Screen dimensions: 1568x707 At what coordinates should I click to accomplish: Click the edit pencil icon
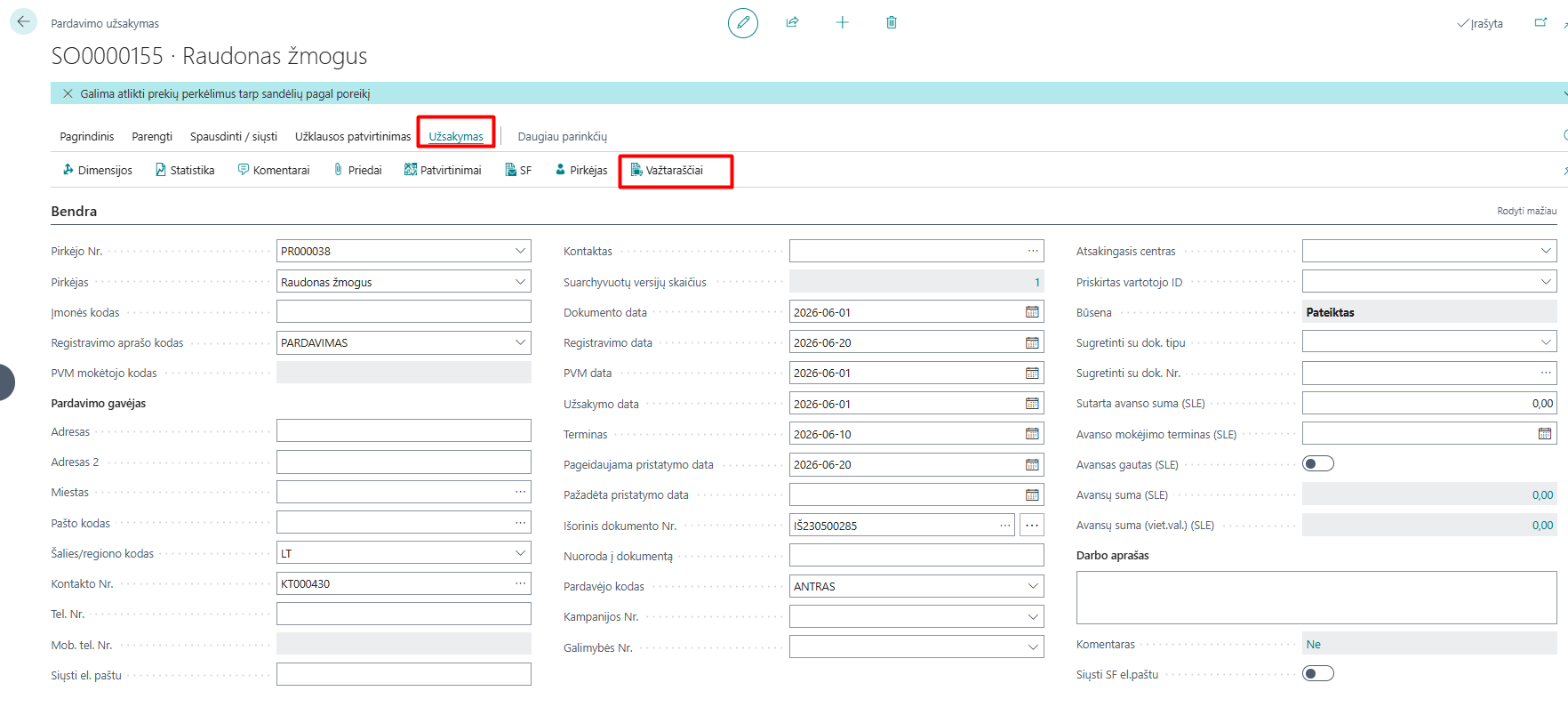[743, 22]
